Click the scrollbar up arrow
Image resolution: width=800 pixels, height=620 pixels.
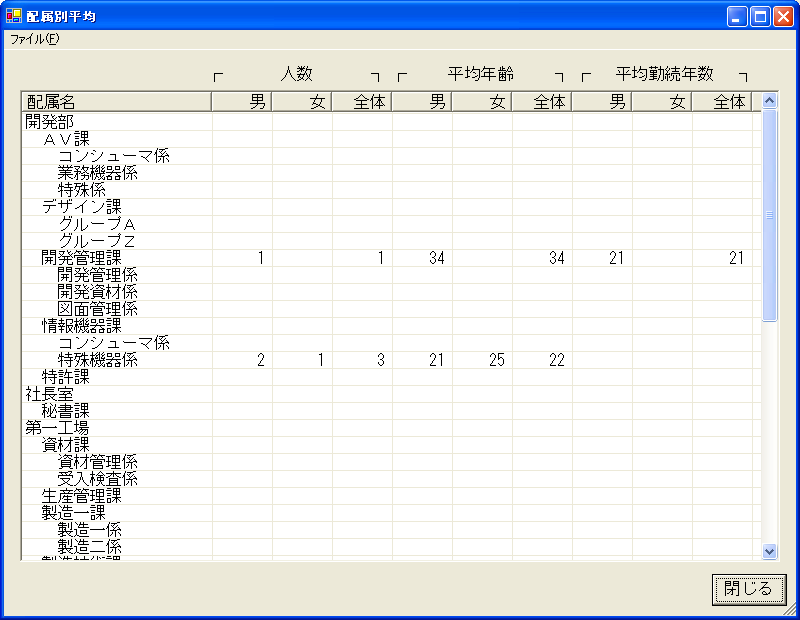[x=769, y=101]
